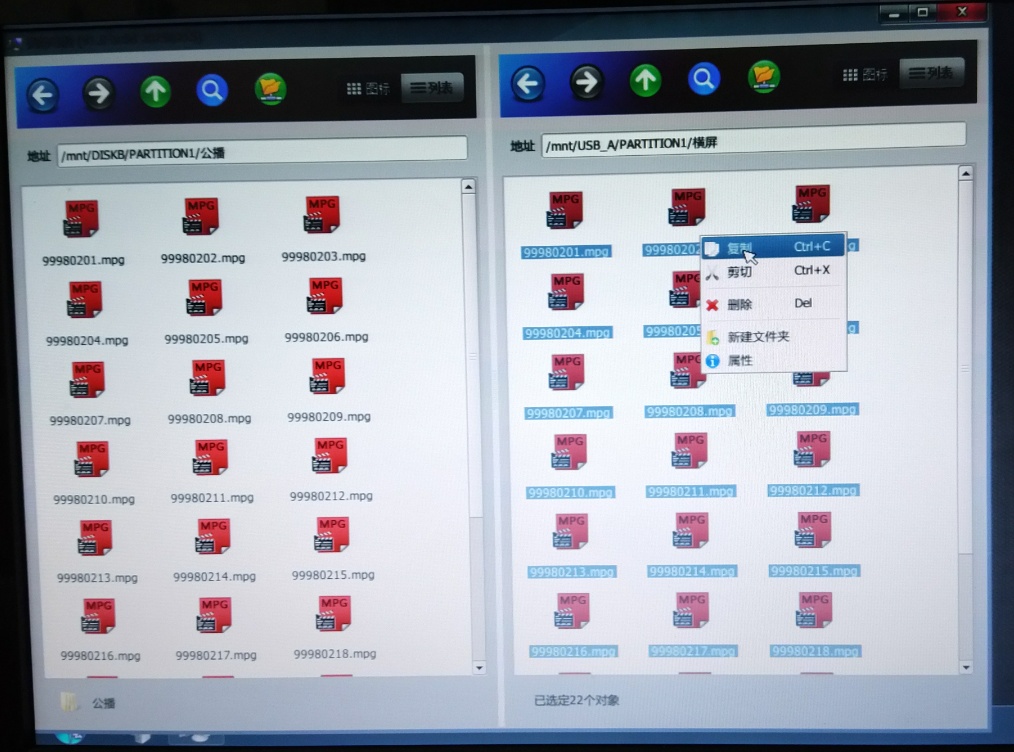Click highlighted 99980214.mpg name in right pane
Screen dimensions: 1014x752
coord(692,571)
